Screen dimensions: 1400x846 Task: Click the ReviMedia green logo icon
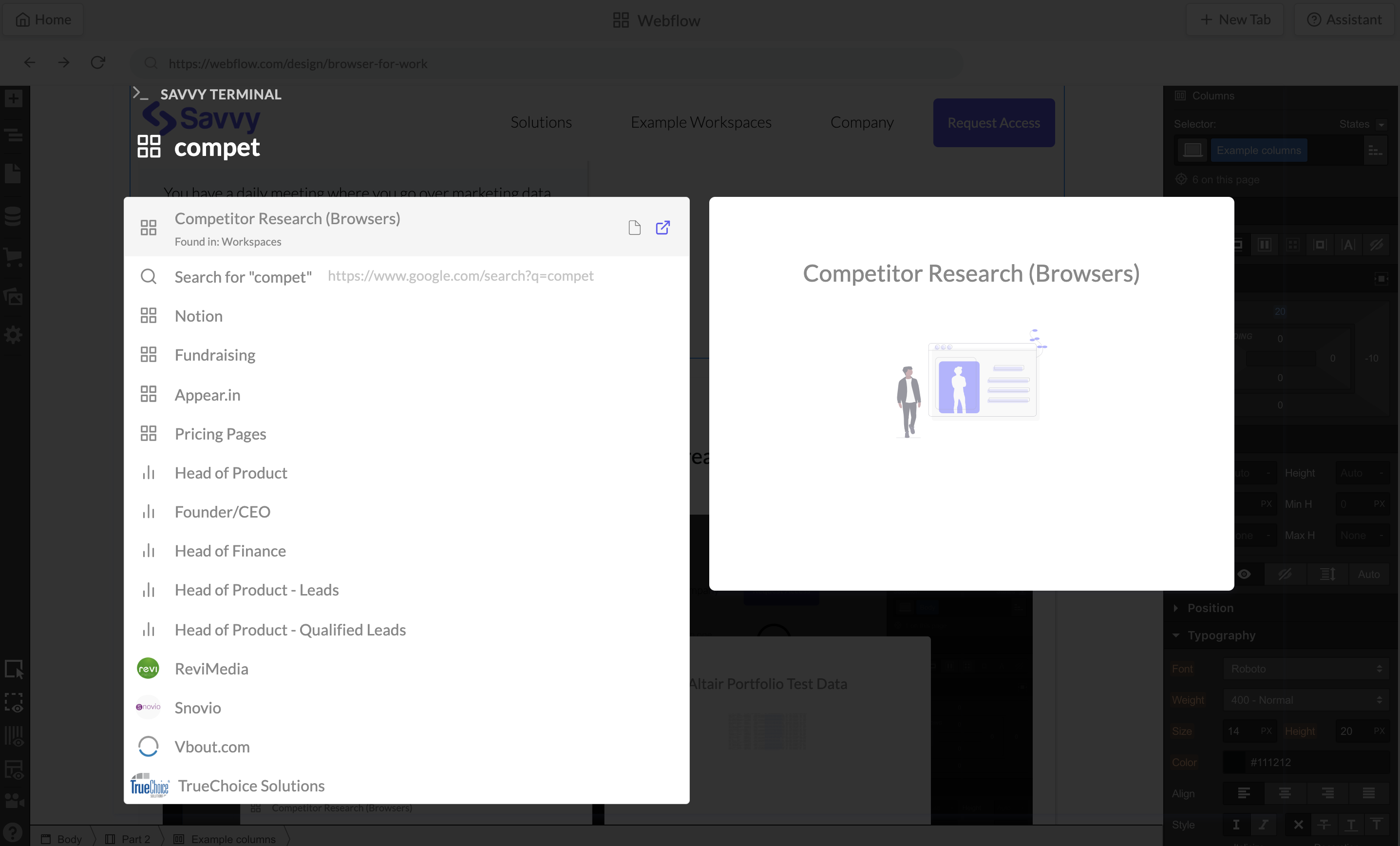click(148, 669)
